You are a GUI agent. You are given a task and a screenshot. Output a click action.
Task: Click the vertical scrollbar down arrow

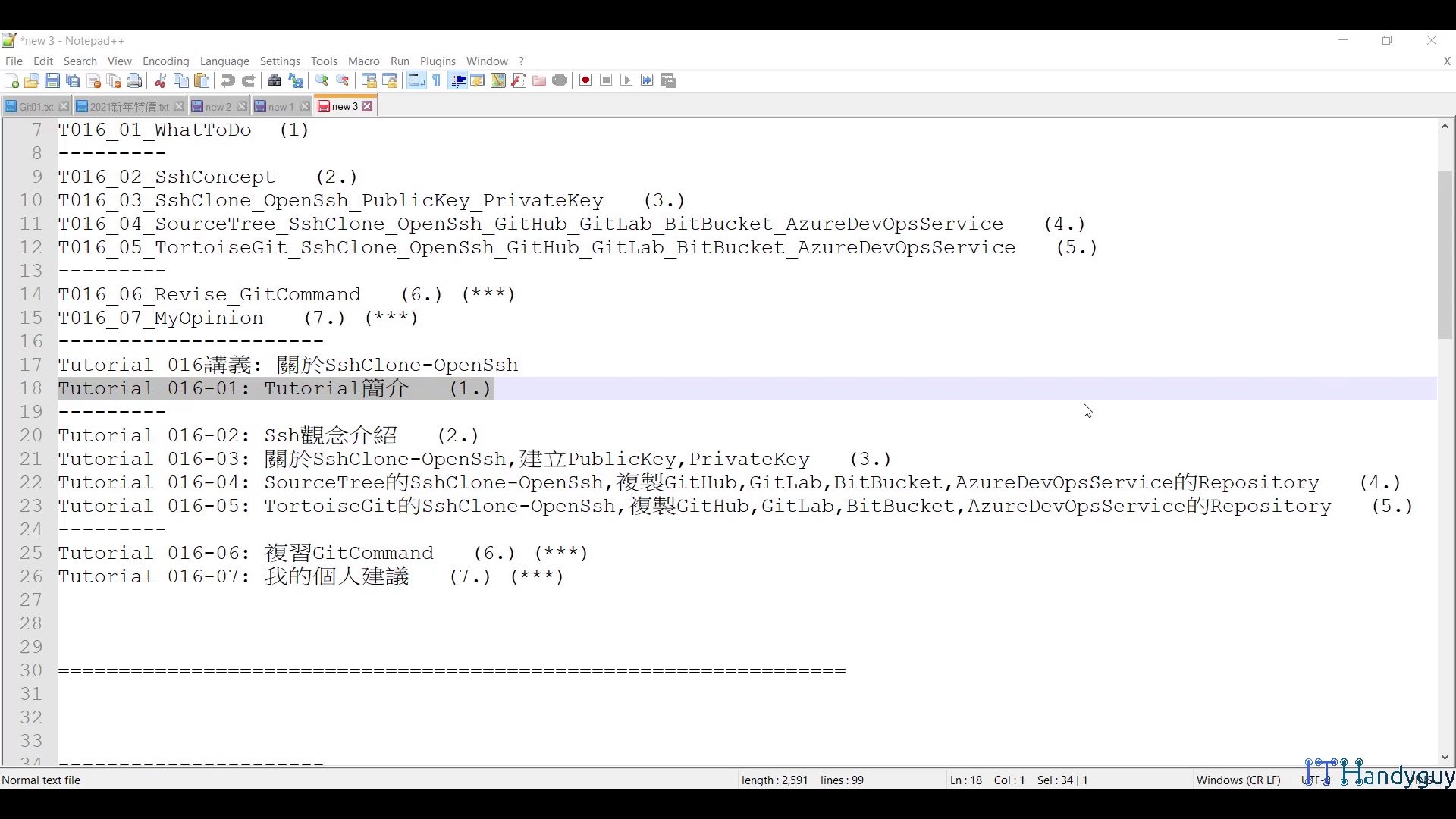(x=1445, y=758)
